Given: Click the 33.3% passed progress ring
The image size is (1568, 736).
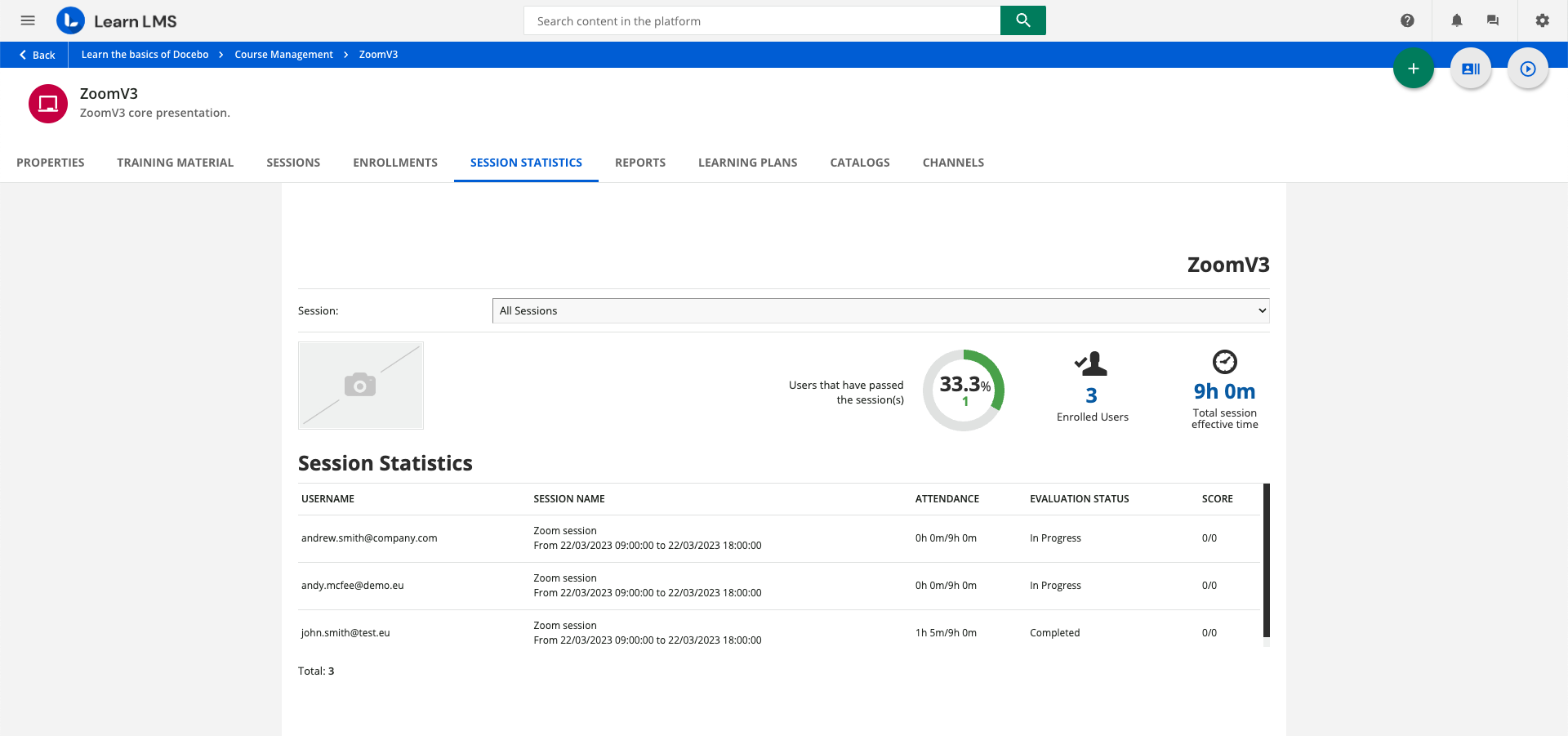Looking at the screenshot, I should coord(964,390).
